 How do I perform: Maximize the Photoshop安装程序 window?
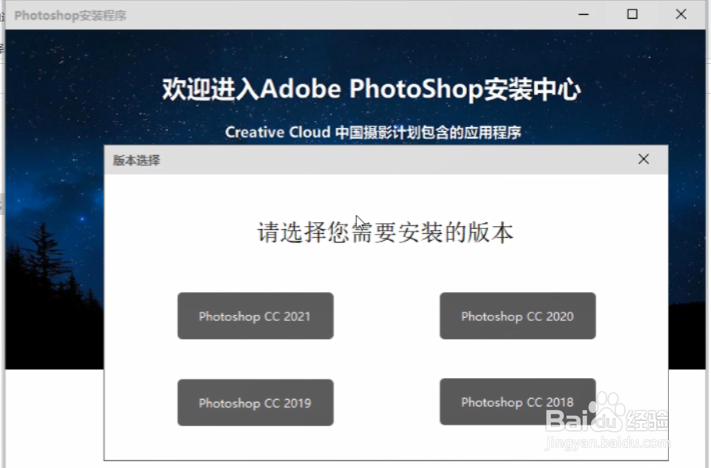pyautogui.click(x=632, y=15)
